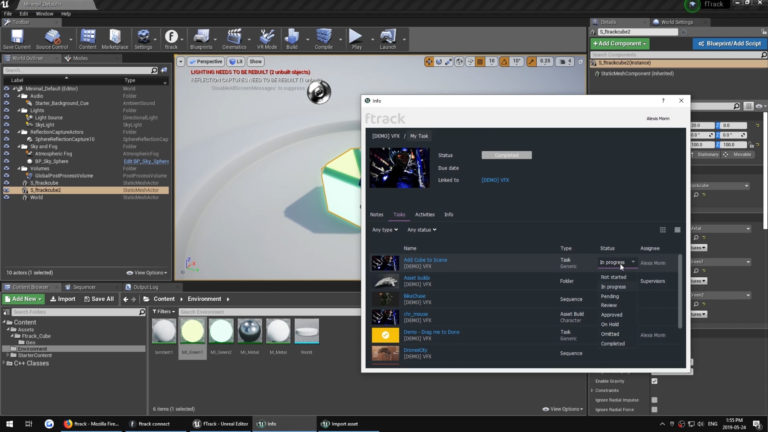
Task: Toggle viewport grid snapping icon
Action: pyautogui.click(x=480, y=62)
